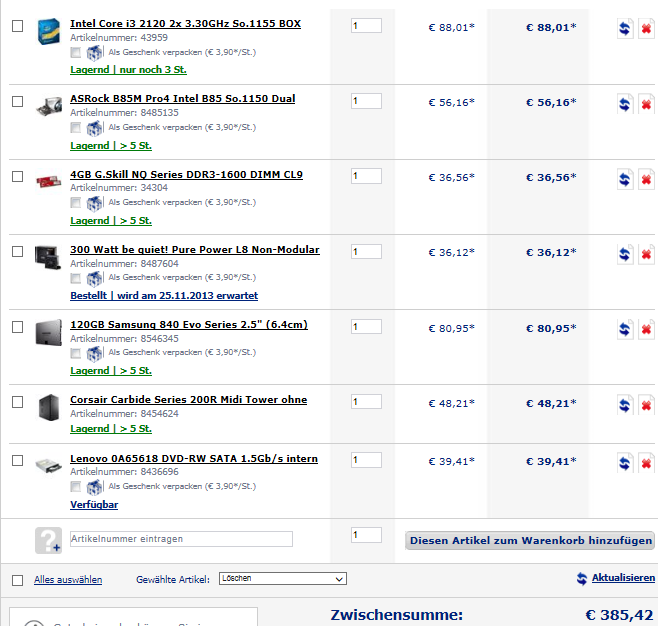Remove 300 Watt be quiet! from cart
658x626 pixels.
pos(646,254)
